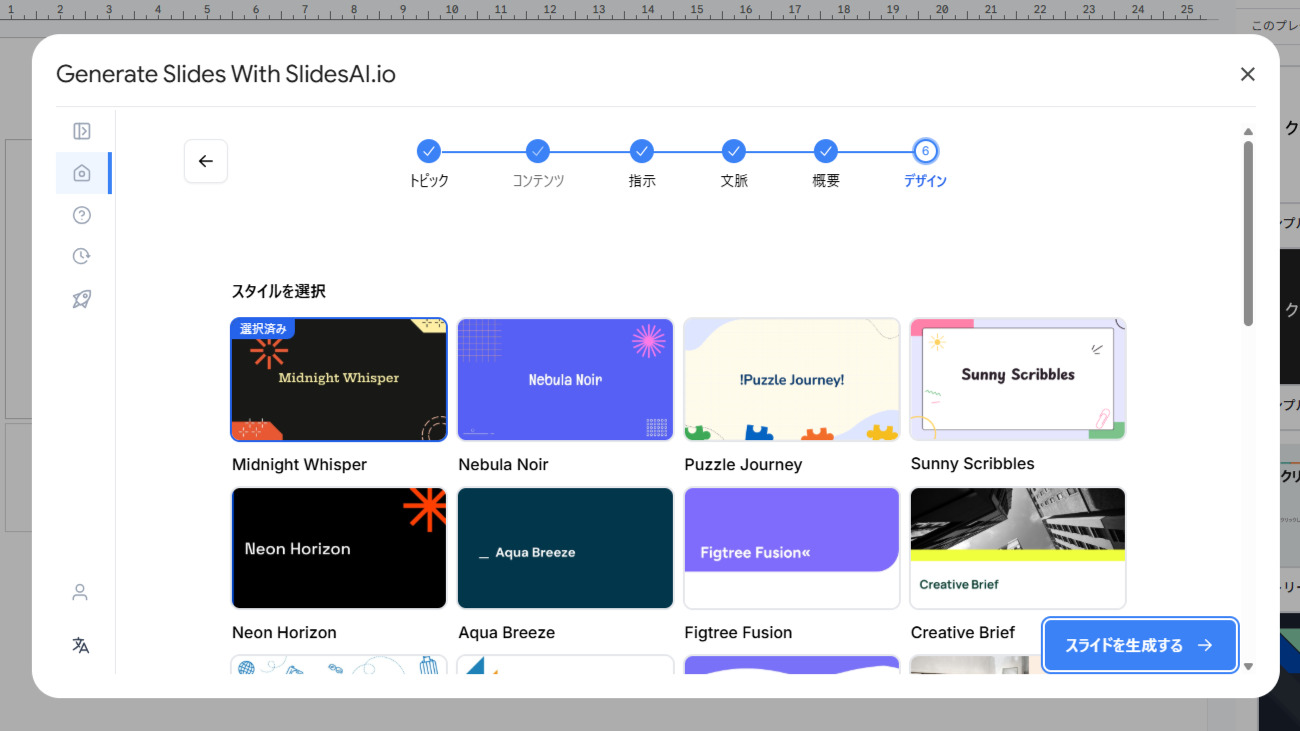Select the Creative Brief template
The height and width of the screenshot is (731, 1300).
[1017, 548]
